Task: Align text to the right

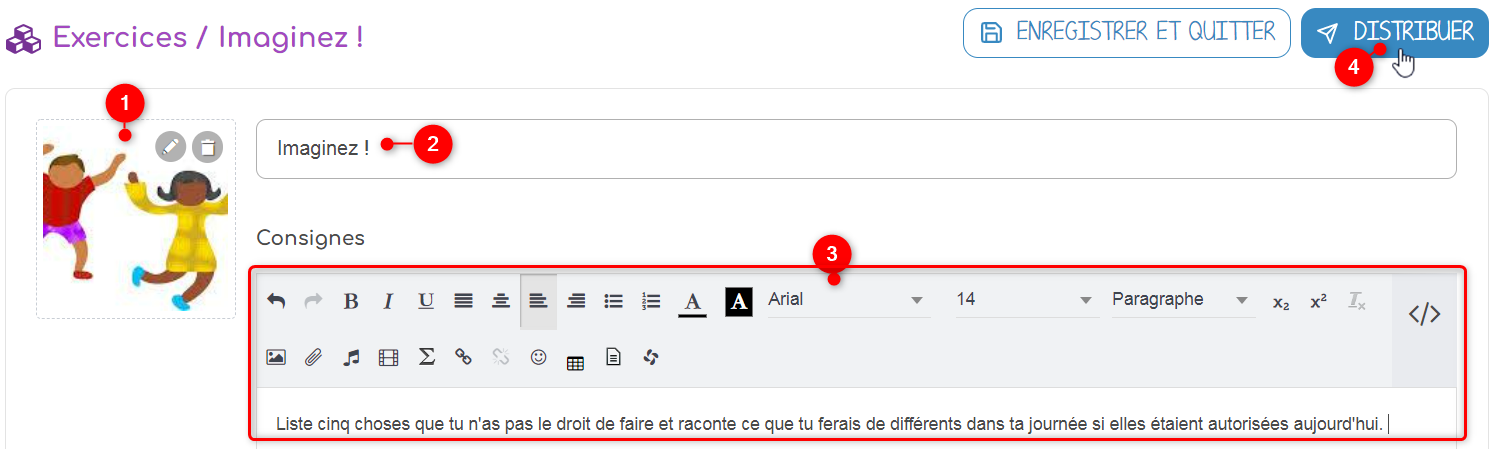Action: pyautogui.click(x=576, y=301)
